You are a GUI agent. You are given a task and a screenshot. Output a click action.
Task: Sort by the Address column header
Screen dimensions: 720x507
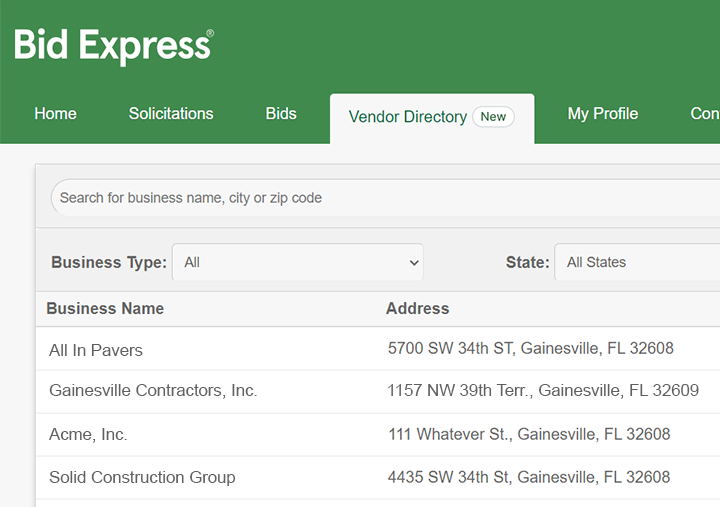tap(417, 308)
